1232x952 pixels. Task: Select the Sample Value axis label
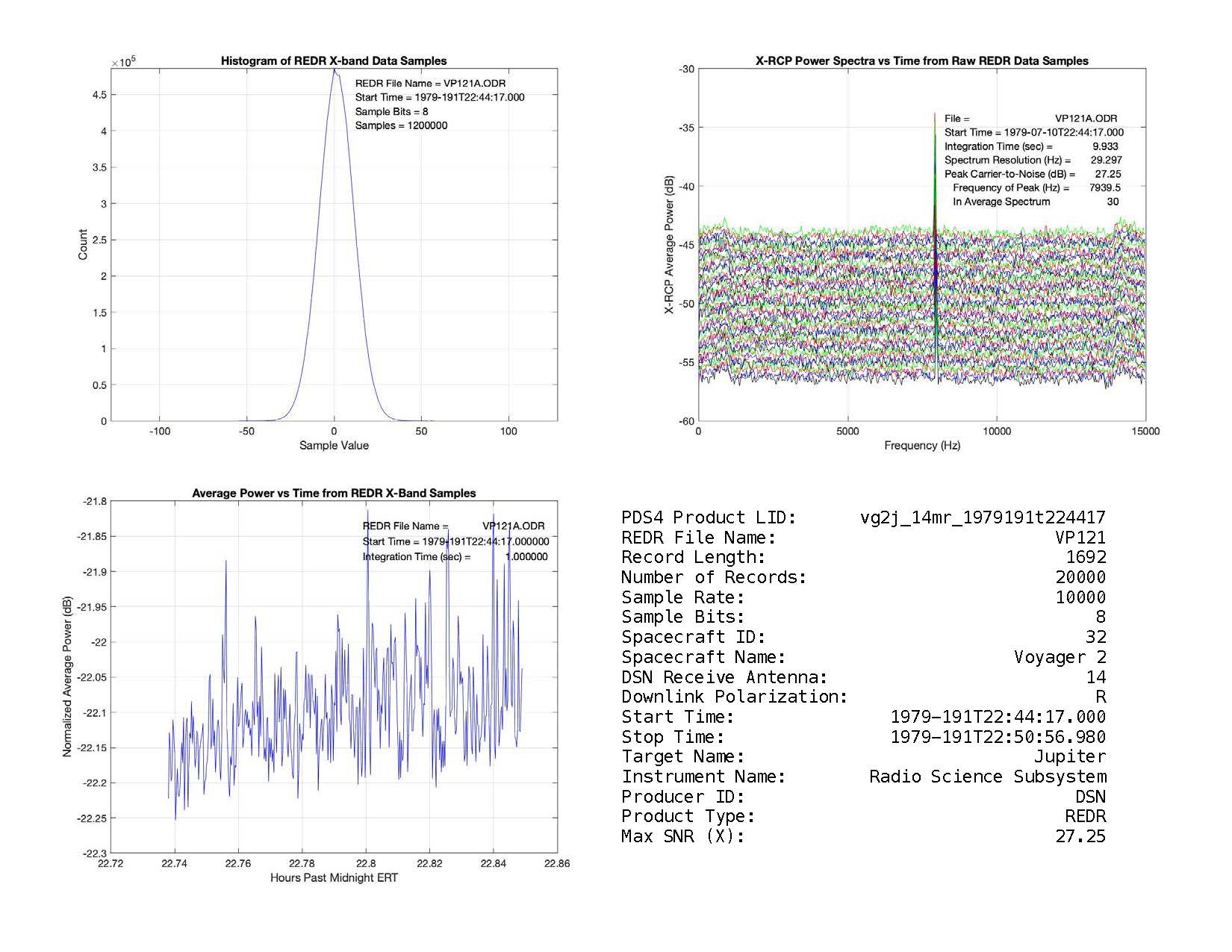(x=334, y=446)
